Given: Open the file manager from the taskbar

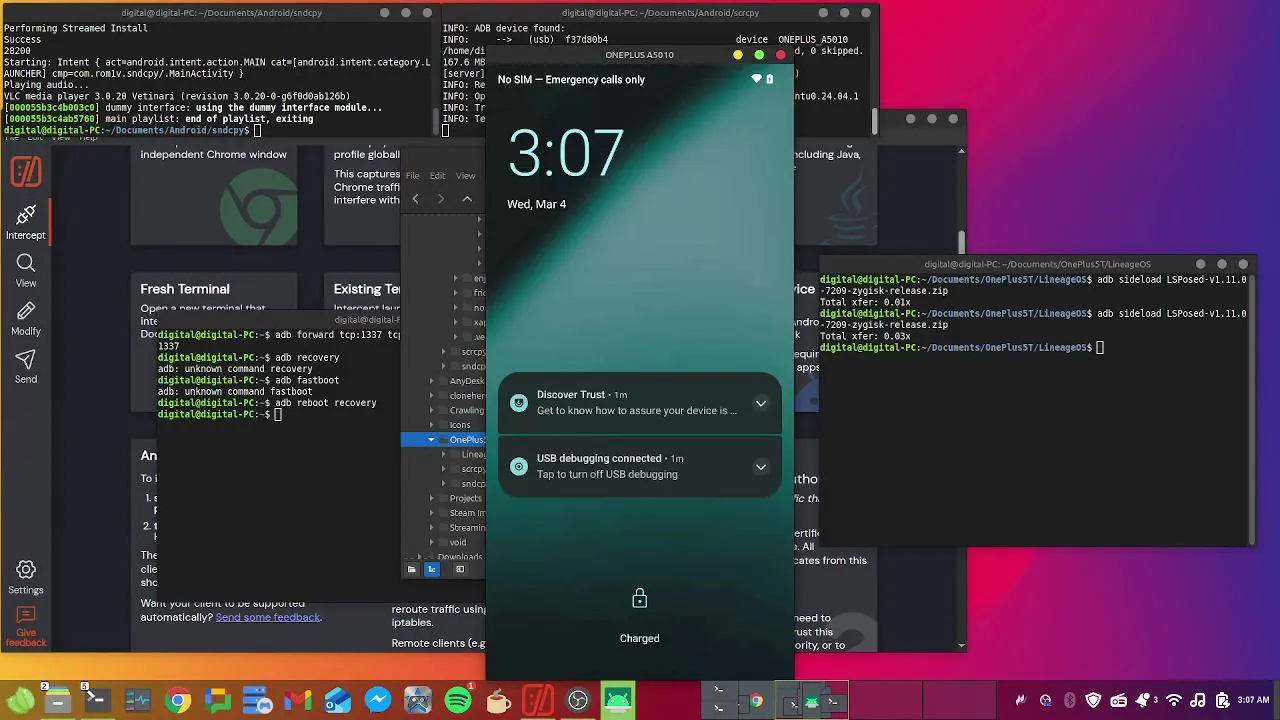Looking at the screenshot, I should [57, 700].
